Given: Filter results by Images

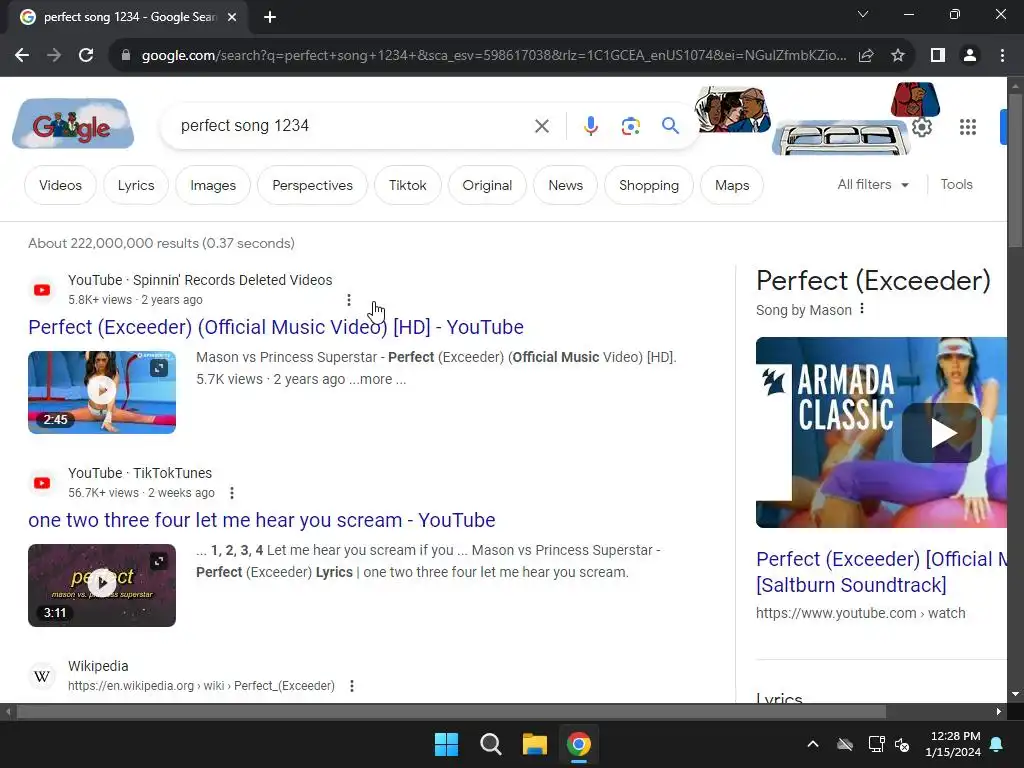Looking at the screenshot, I should click(213, 185).
